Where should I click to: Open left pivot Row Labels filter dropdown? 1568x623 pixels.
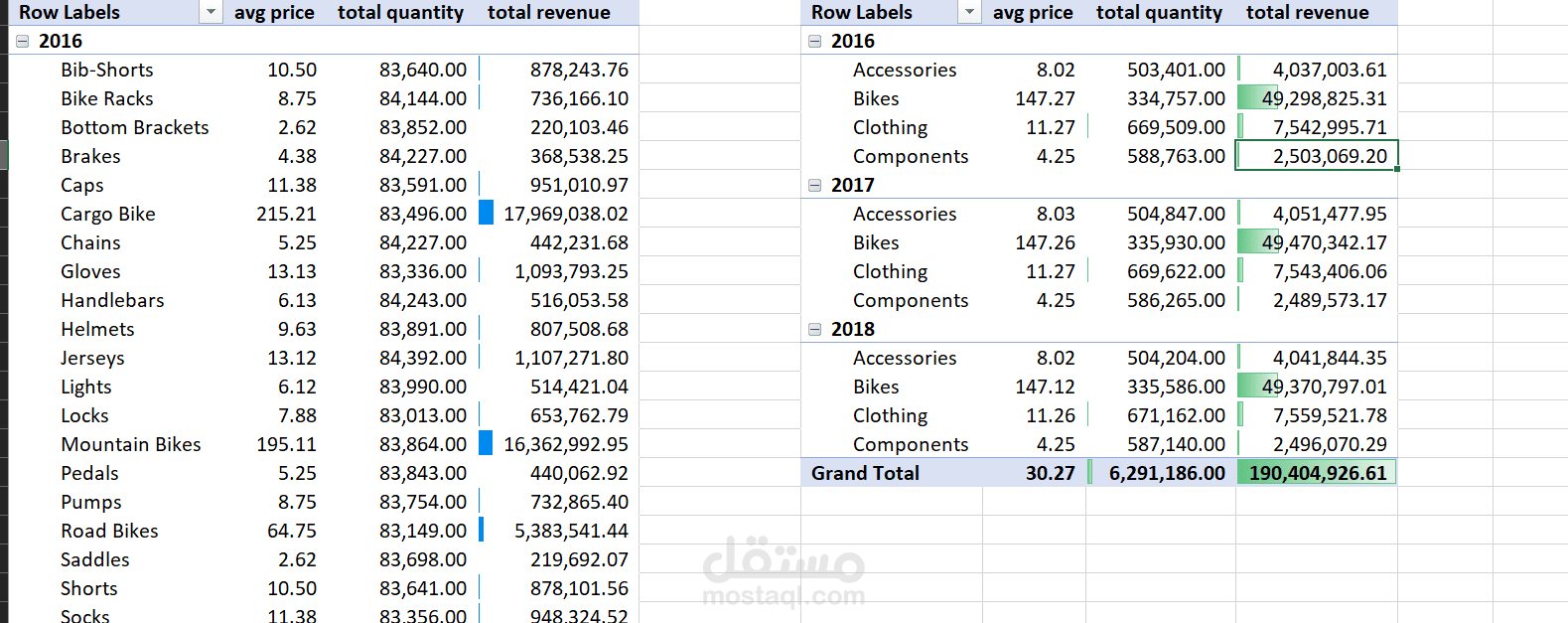[211, 13]
